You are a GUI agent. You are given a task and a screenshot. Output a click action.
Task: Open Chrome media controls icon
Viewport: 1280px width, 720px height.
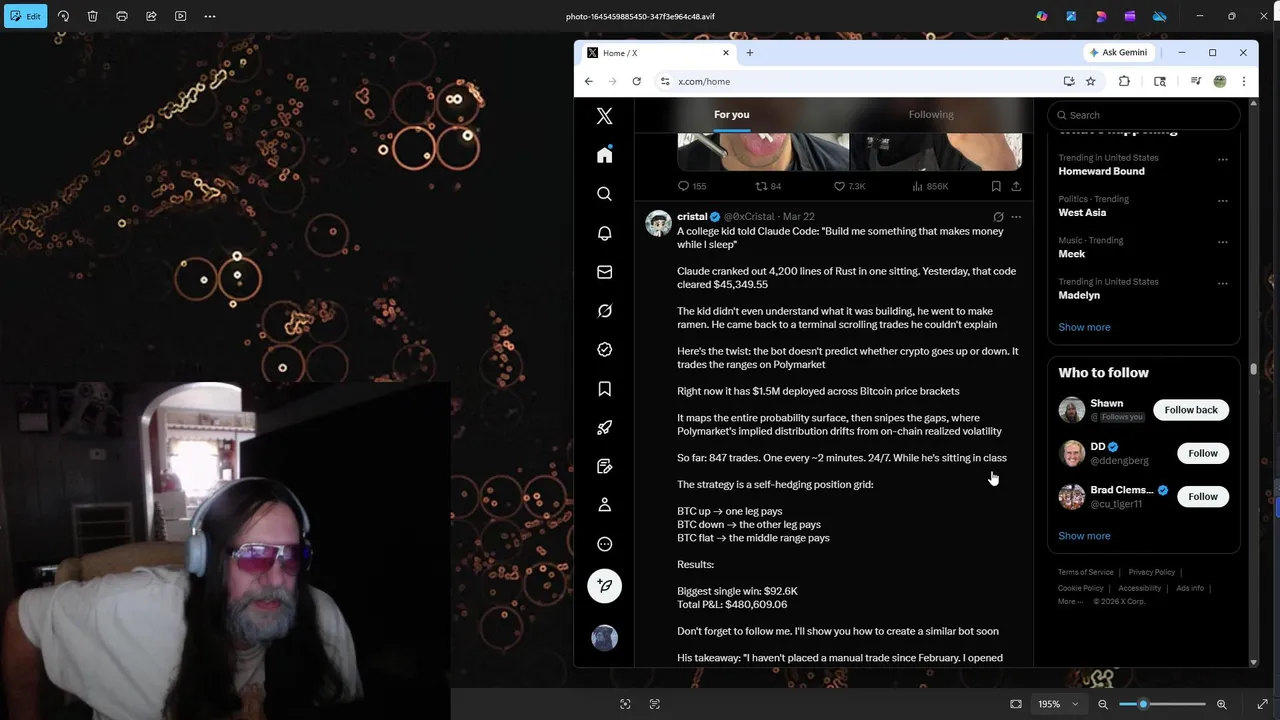click(1196, 82)
